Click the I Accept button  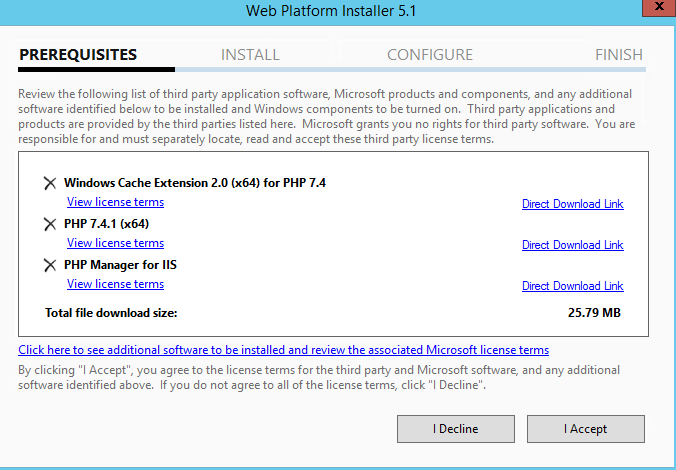pos(585,429)
